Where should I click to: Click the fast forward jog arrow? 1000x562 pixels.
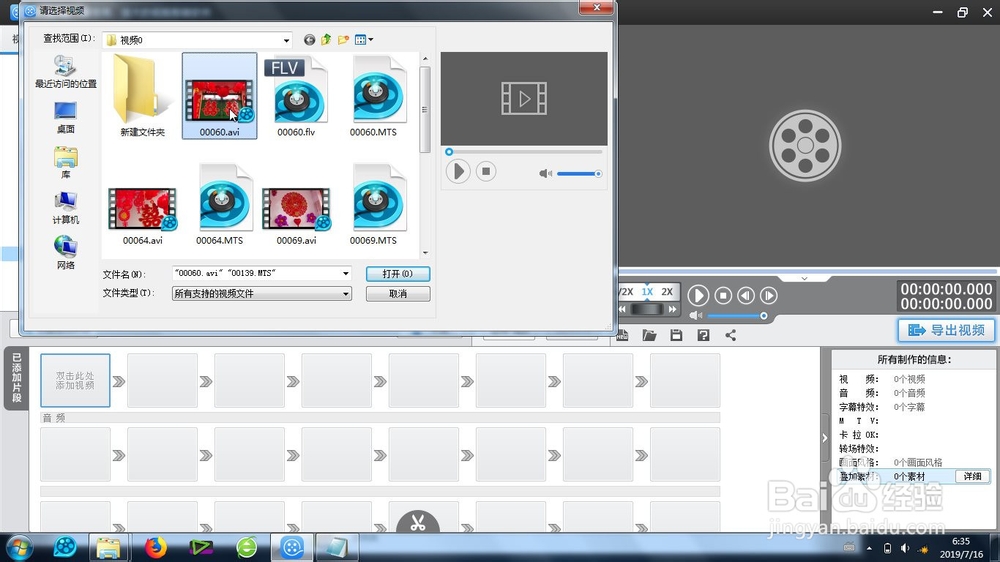tap(672, 309)
